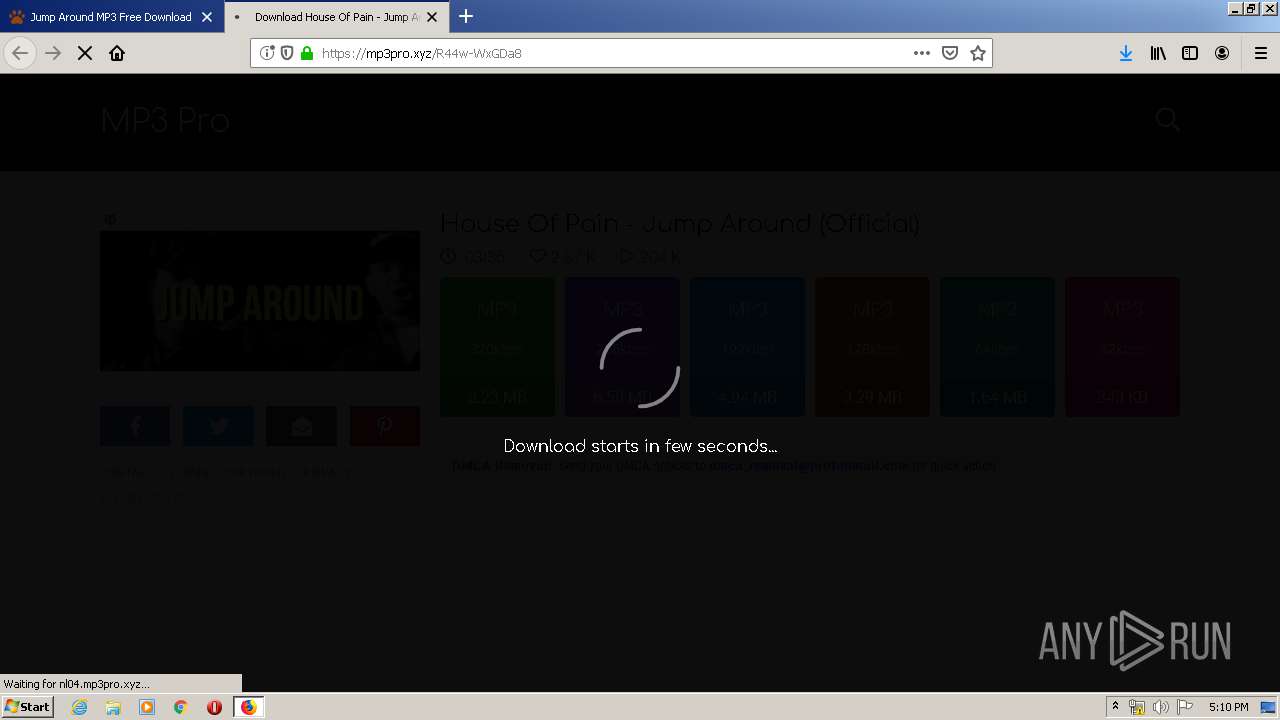Open the volume tray icon
The image size is (1280, 720).
(x=1161, y=707)
